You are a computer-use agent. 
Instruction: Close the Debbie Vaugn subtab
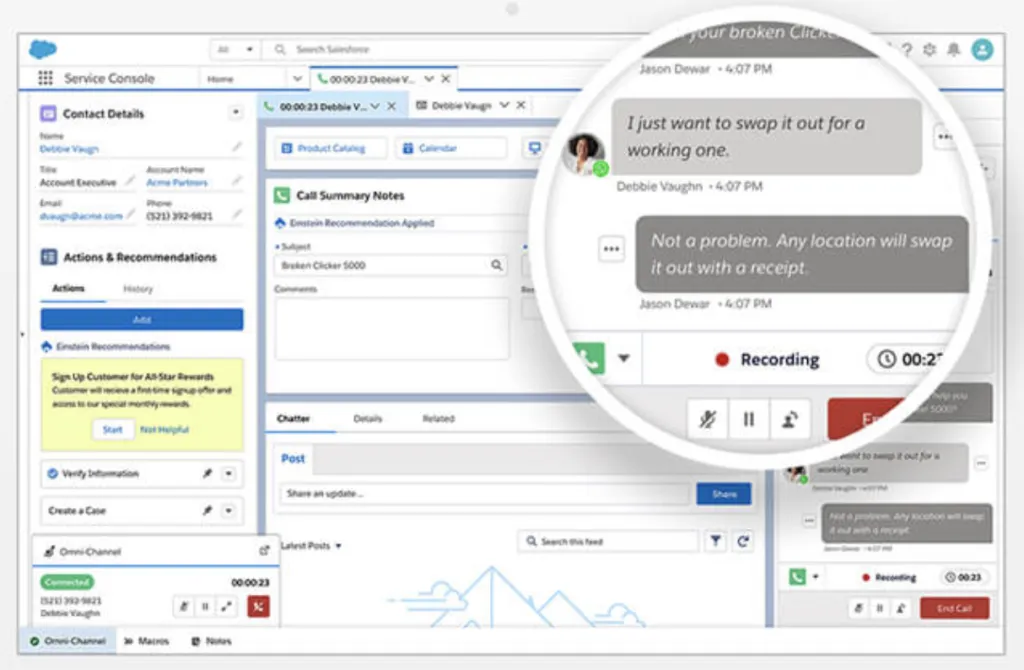click(521, 105)
